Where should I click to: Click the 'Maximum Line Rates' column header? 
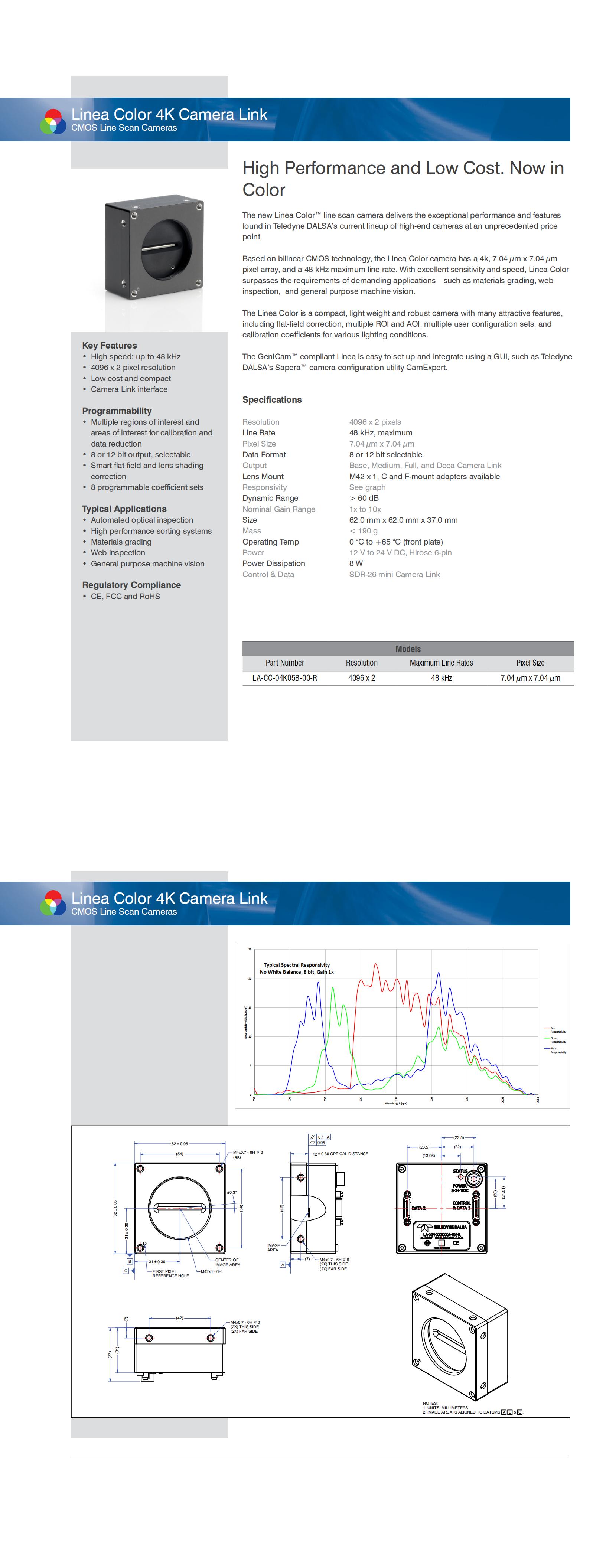tap(441, 663)
